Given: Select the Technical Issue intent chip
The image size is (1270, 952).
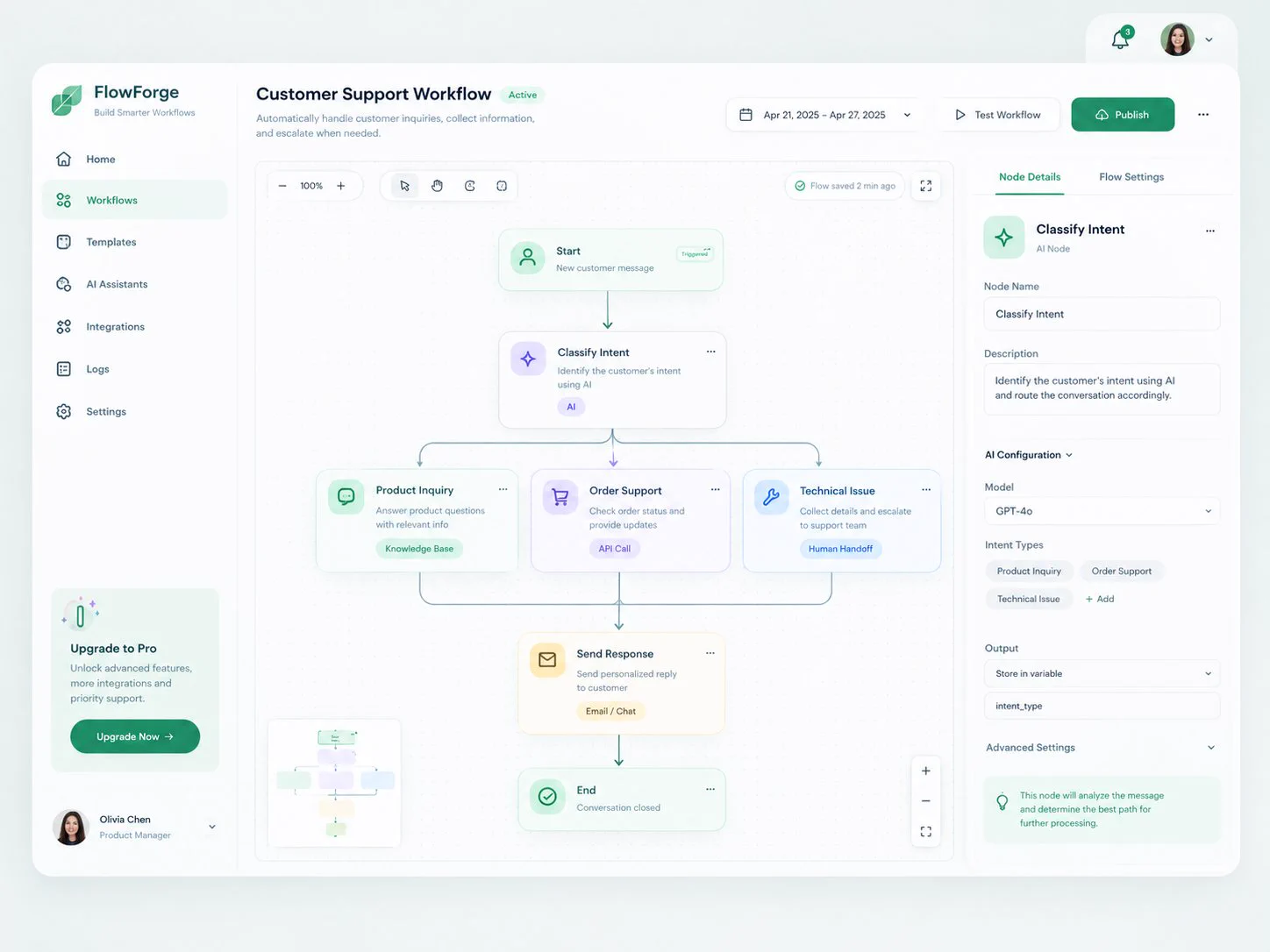Looking at the screenshot, I should 1028,599.
